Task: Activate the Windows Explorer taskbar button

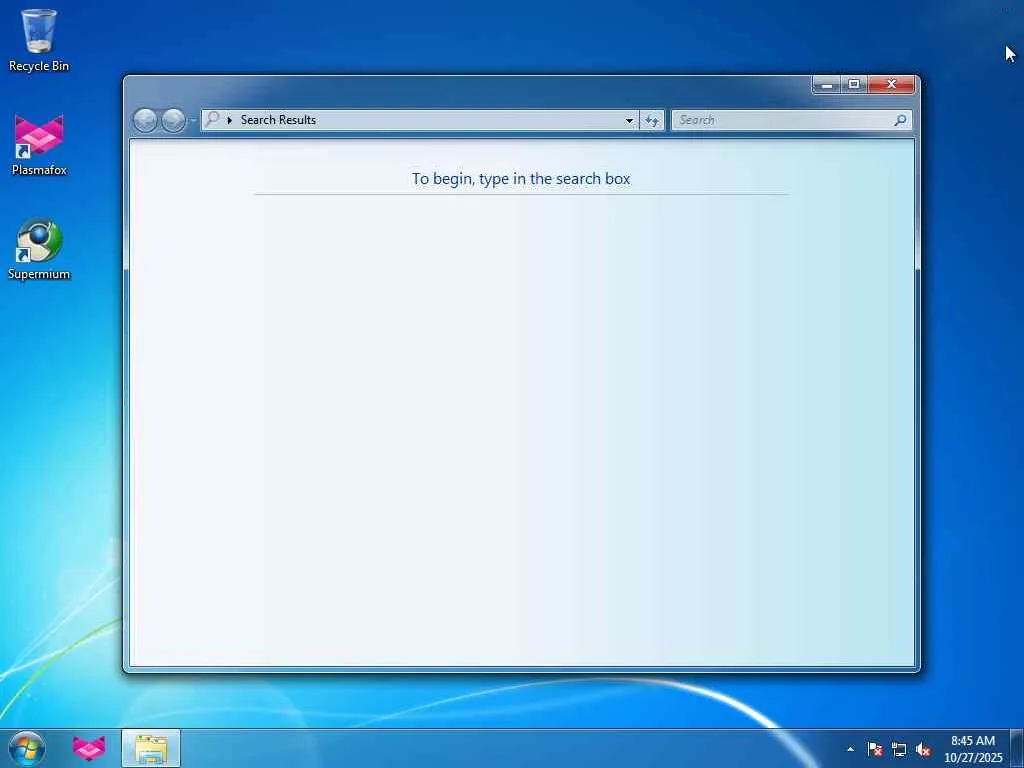Action: 151,748
